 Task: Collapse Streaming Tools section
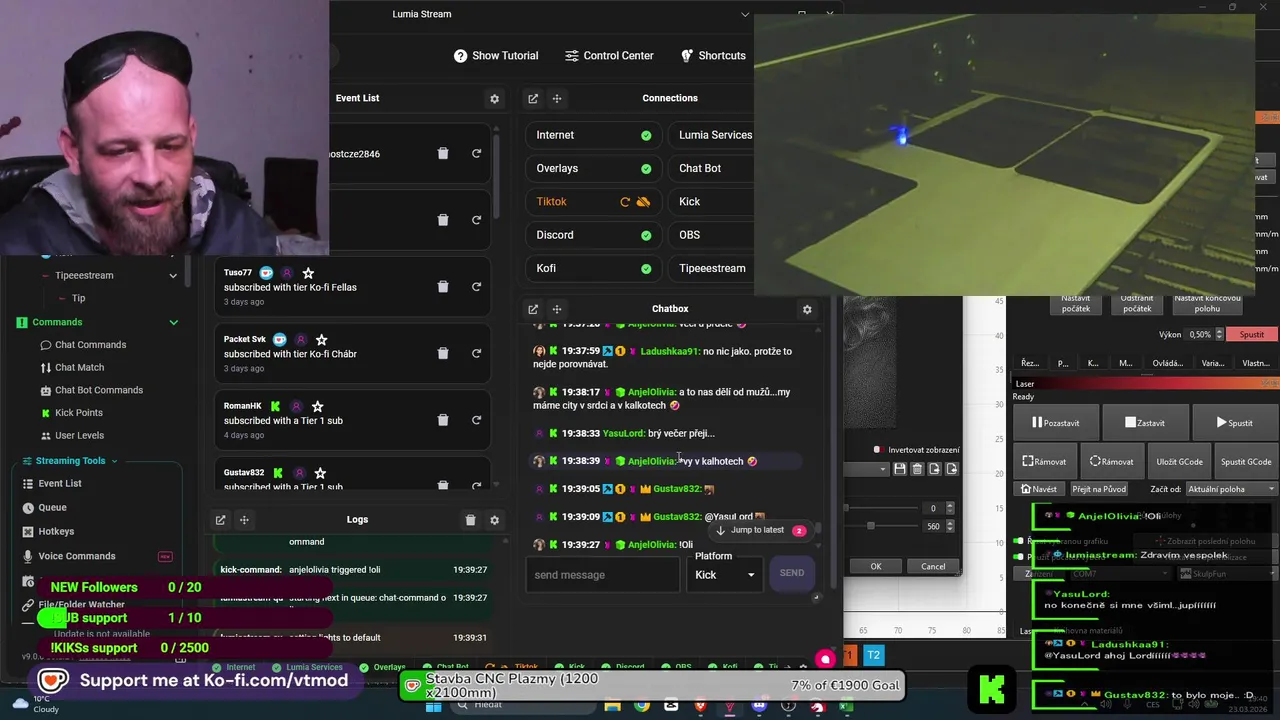114,461
